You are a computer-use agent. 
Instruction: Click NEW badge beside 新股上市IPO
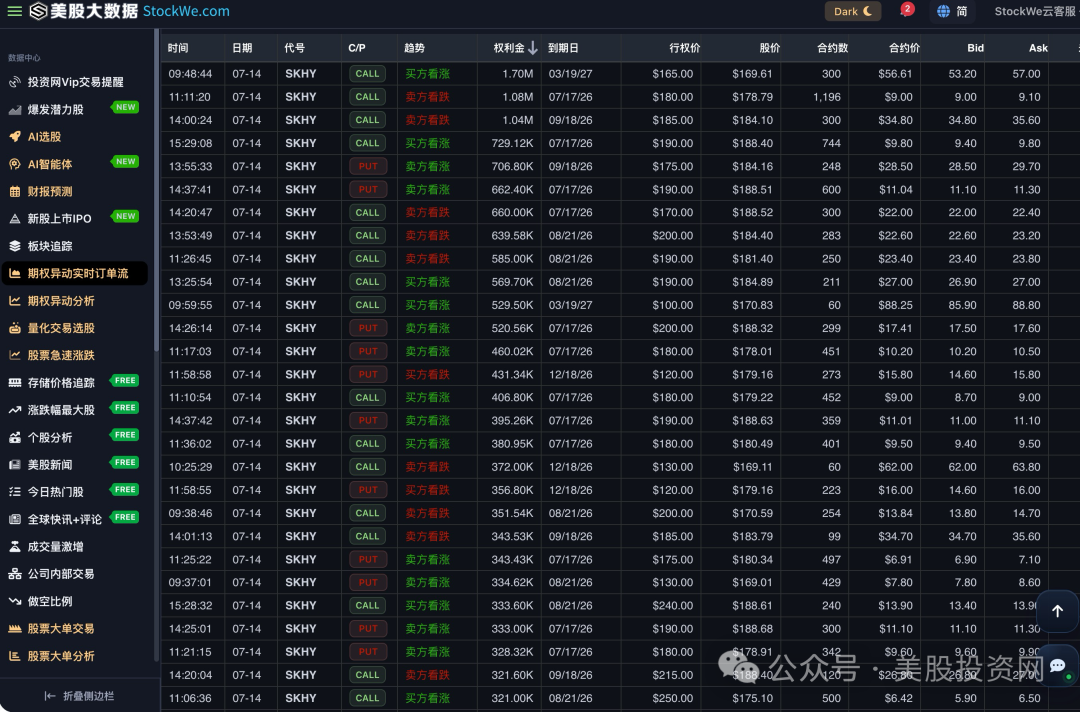[125, 216]
